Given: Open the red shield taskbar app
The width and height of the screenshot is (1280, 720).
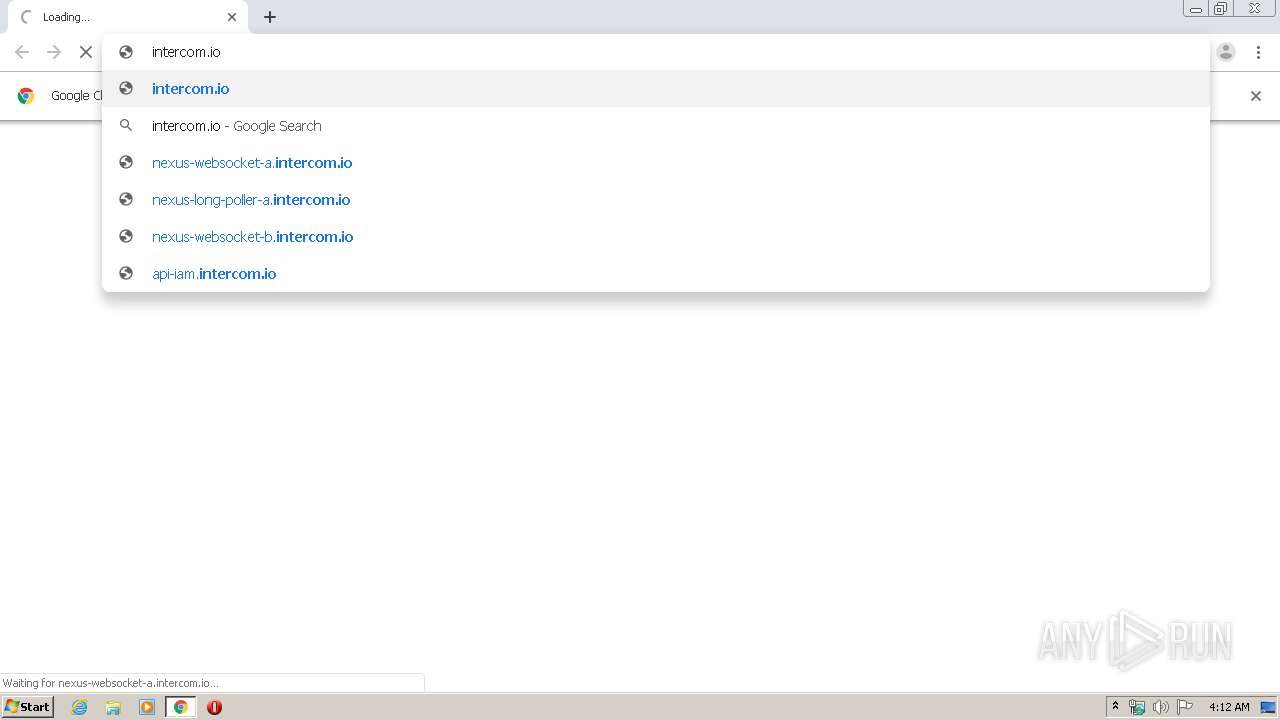Looking at the screenshot, I should (214, 707).
